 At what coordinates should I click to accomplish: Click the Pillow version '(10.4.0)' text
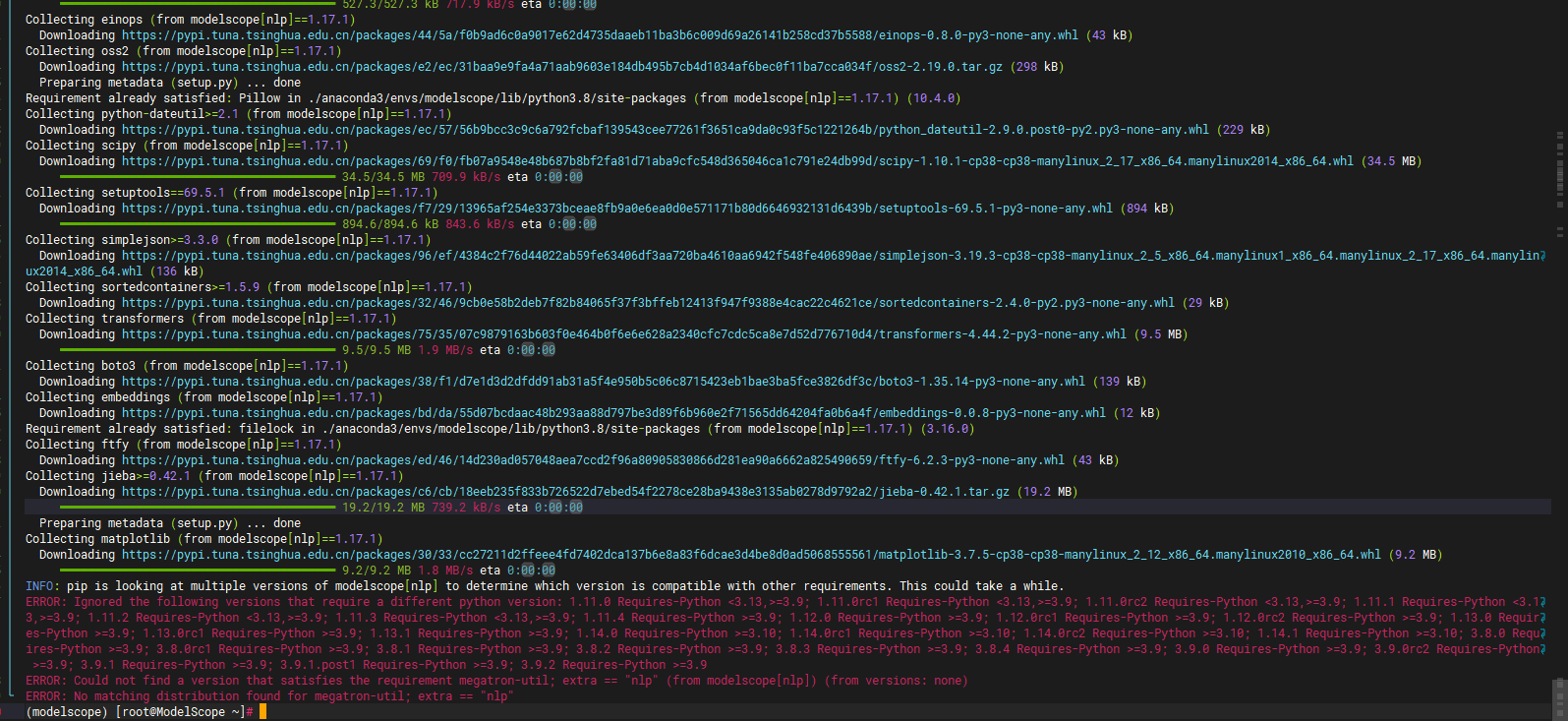tap(933, 98)
